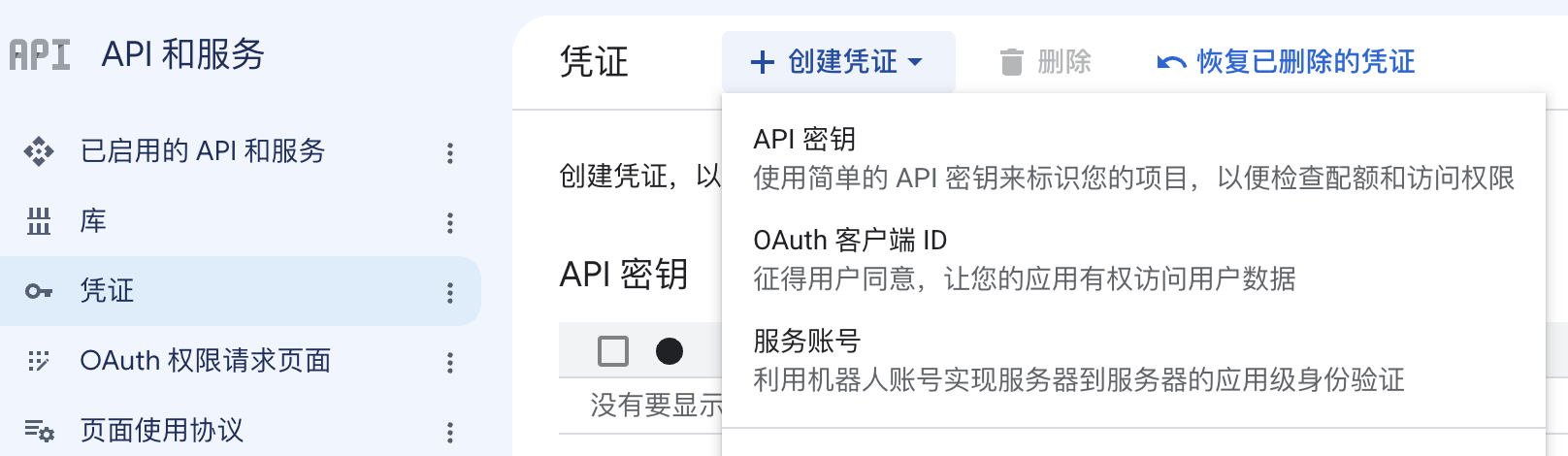Open more options for 页面使用协议
Viewport: 1568px width, 456px height.
(450, 432)
